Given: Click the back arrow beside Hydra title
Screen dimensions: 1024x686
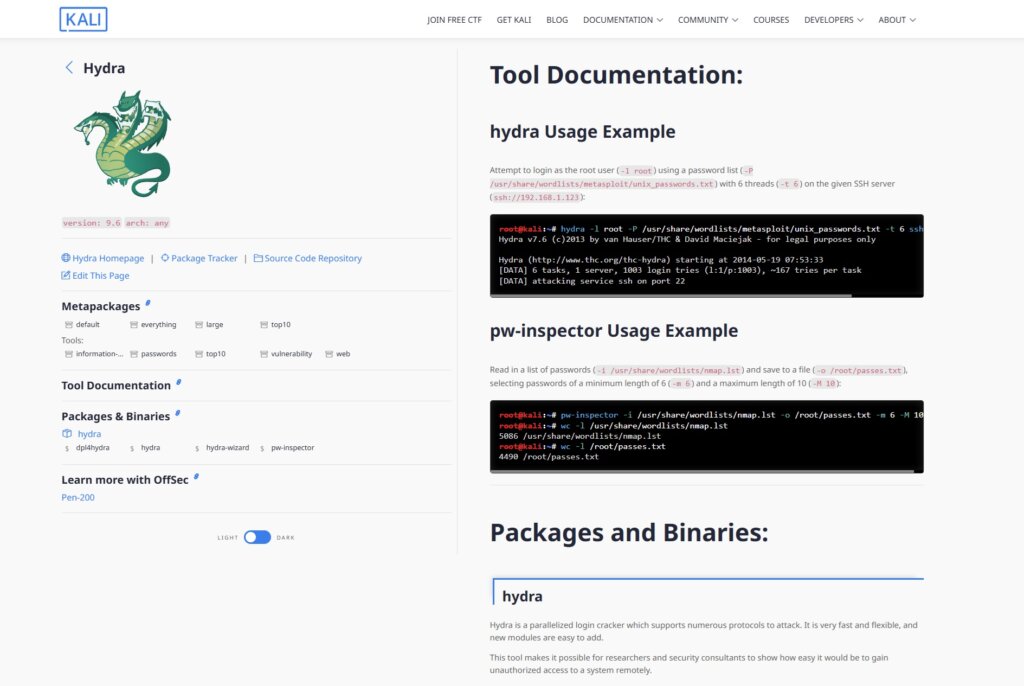Looking at the screenshot, I should pyautogui.click(x=69, y=68).
